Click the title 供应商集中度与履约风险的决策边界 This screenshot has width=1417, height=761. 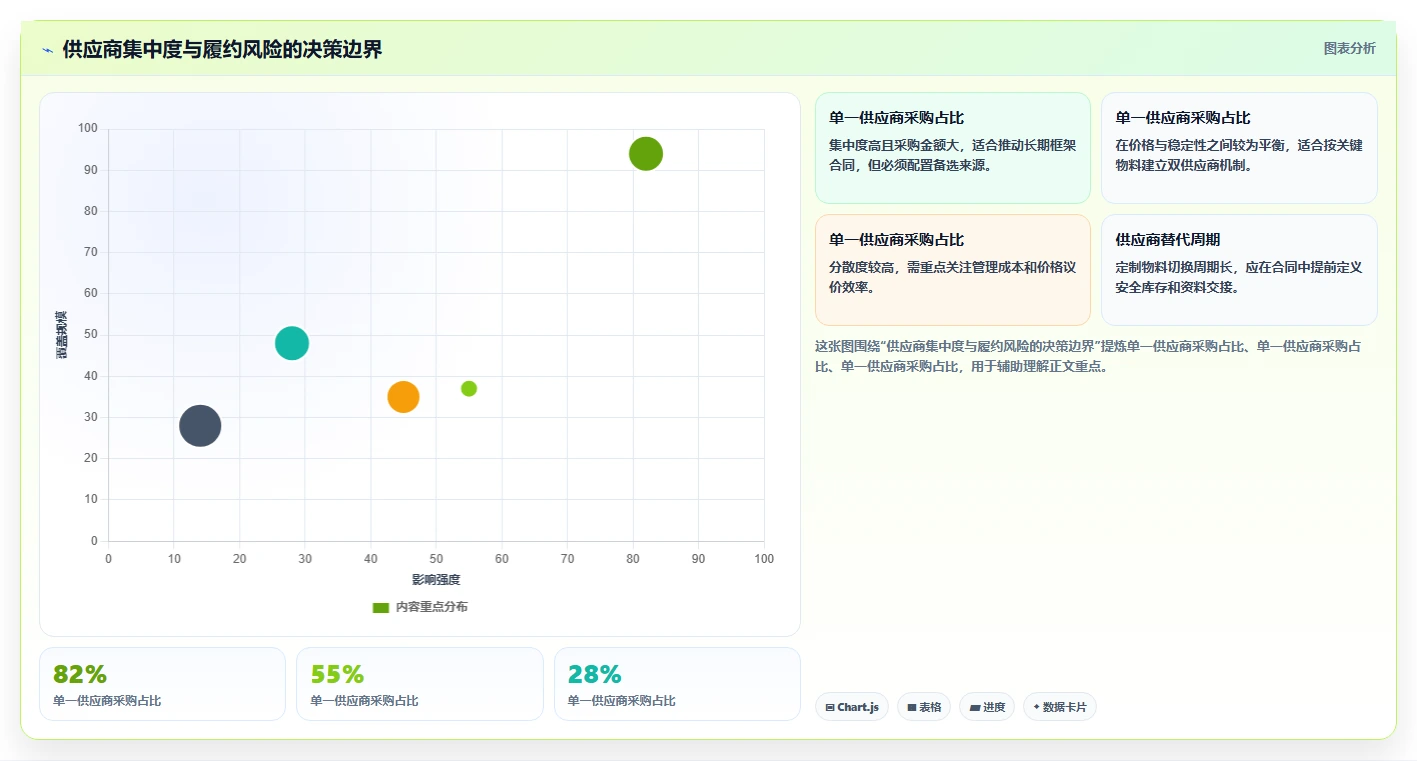222,50
